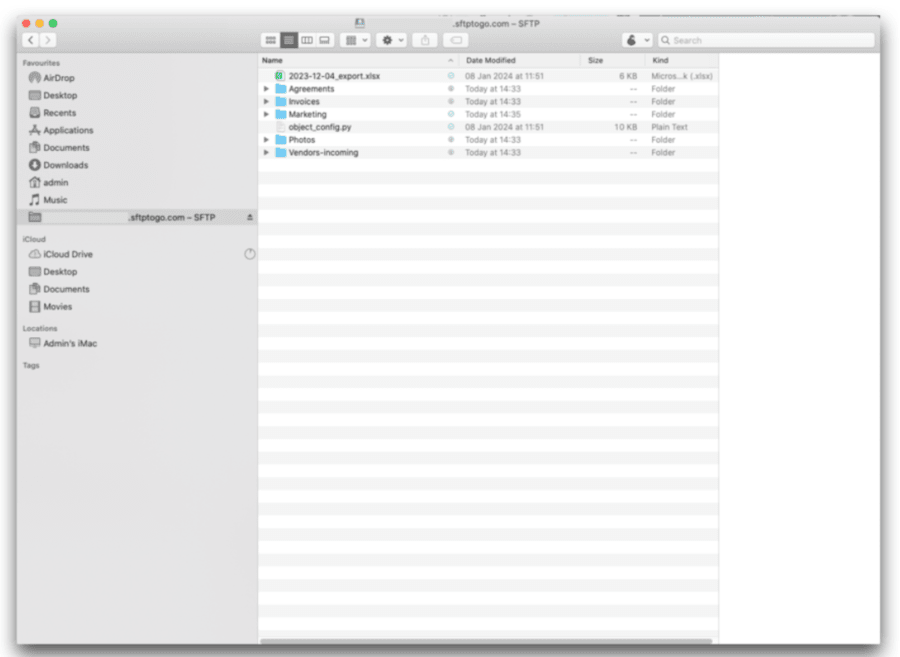
Task: Eject the sftptogo.com SFTP volume
Action: (250, 217)
